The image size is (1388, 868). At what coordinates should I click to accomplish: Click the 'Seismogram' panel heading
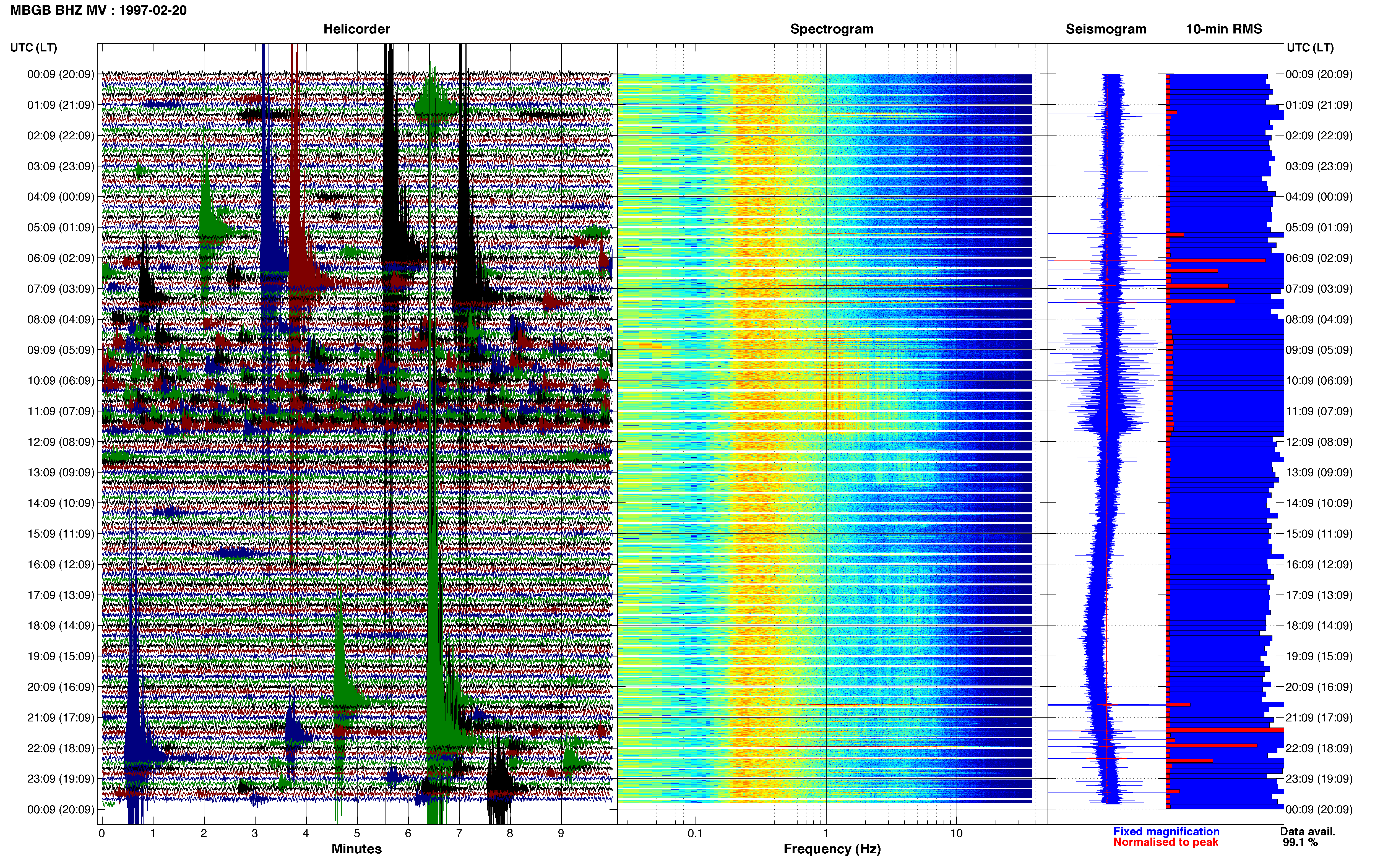pos(1106,29)
